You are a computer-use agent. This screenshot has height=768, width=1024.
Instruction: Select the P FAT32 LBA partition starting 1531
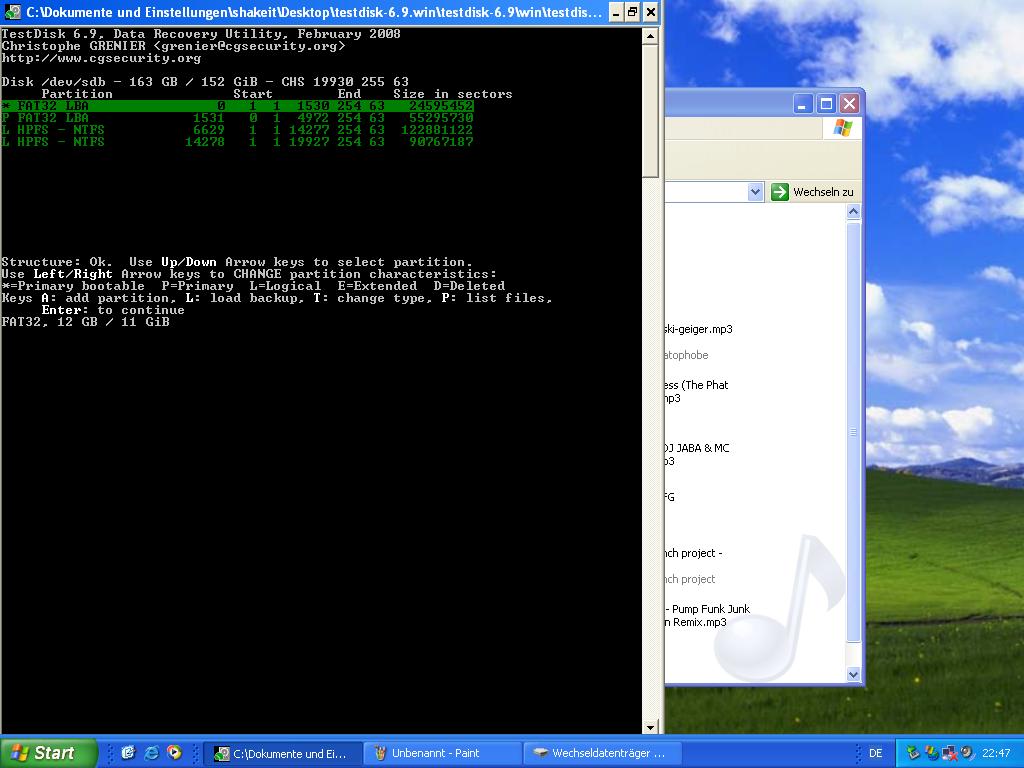click(238, 118)
